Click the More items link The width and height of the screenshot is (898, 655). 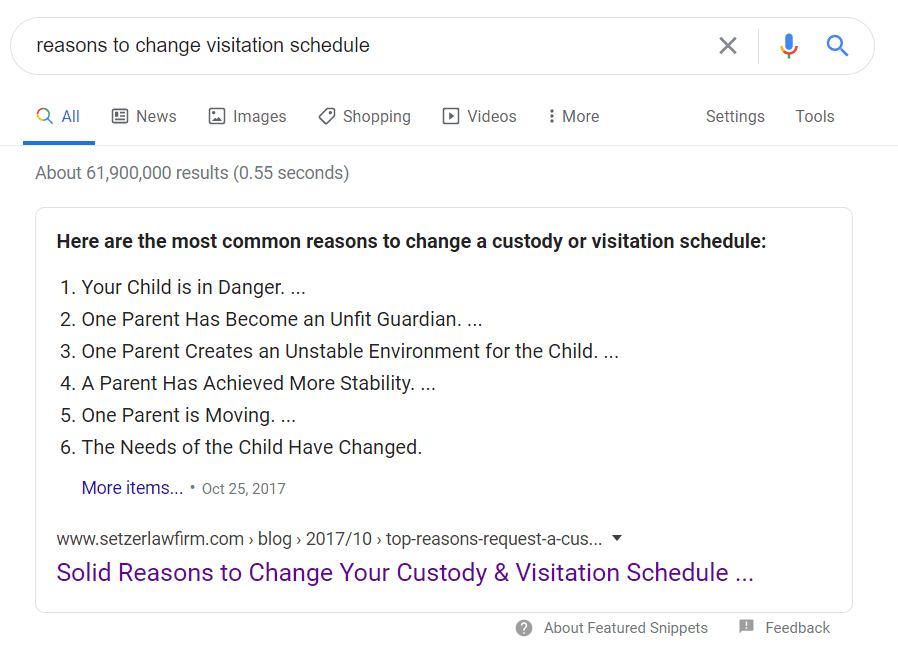coord(132,488)
